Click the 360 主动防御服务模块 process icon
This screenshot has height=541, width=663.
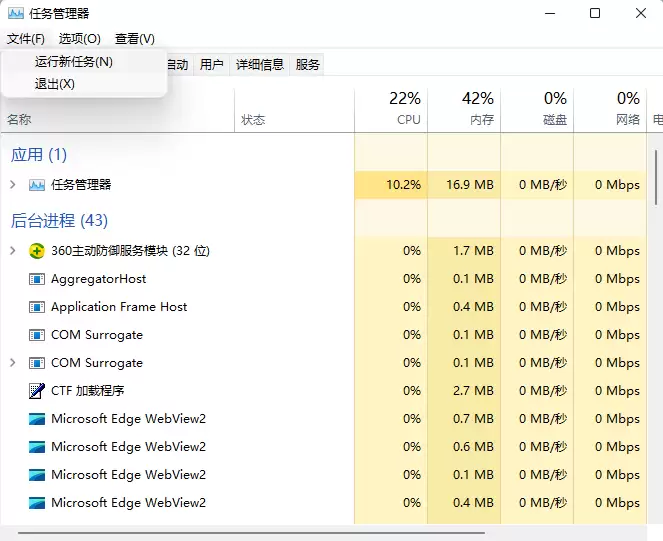pyautogui.click(x=37, y=251)
